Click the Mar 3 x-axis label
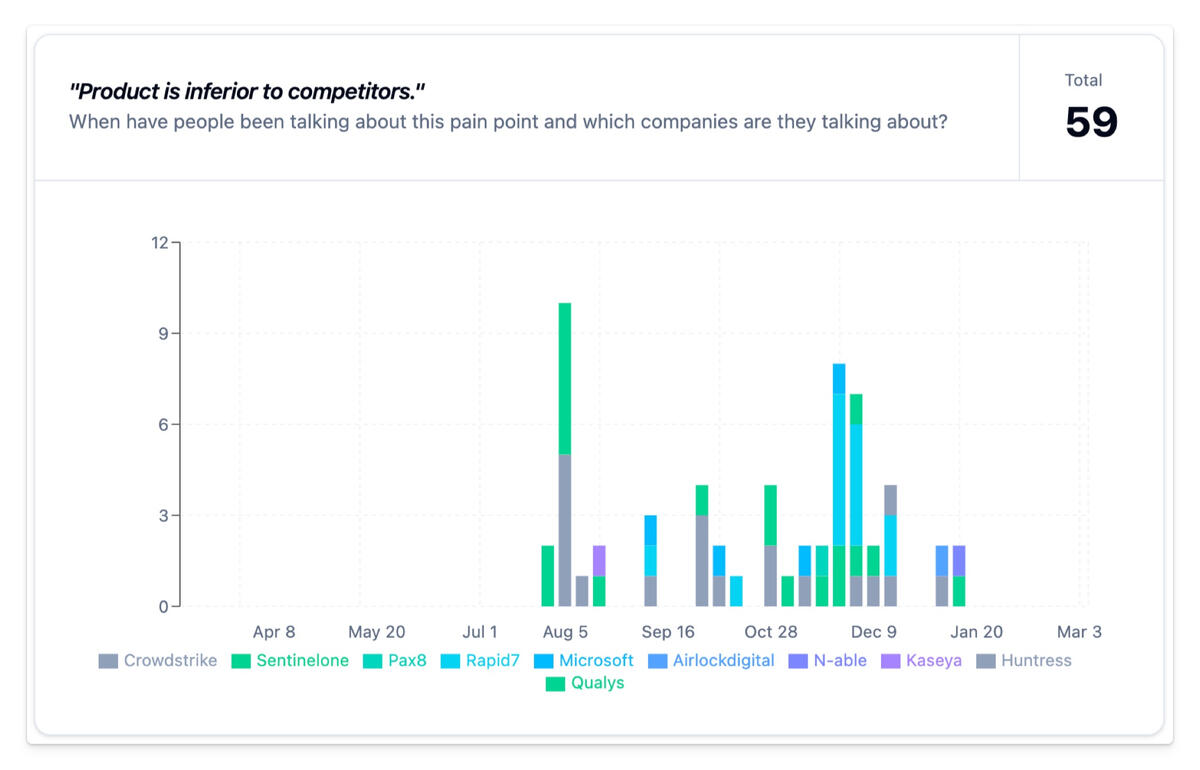Screen dimensions: 1200x770 coord(1079,632)
